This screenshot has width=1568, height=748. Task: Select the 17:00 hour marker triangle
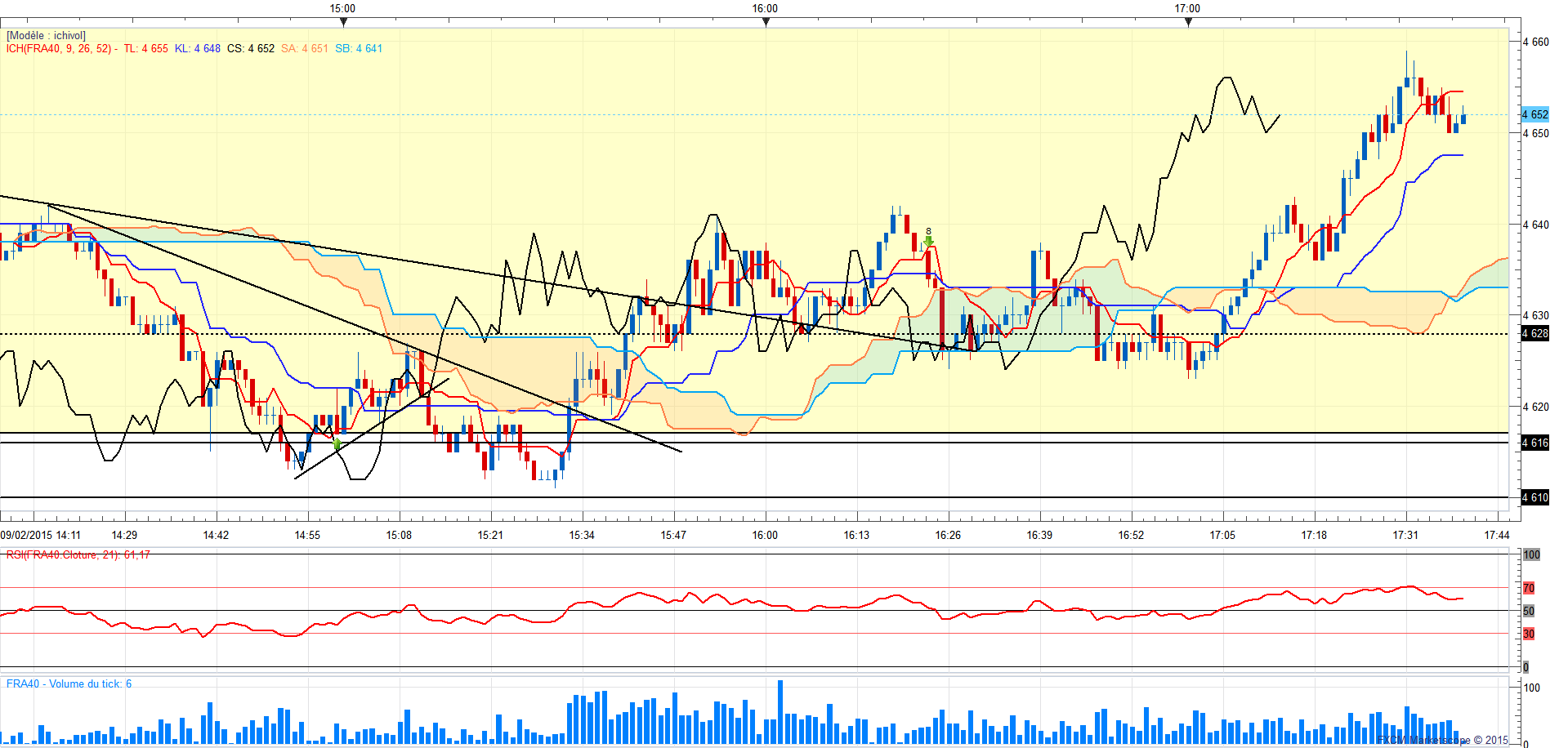coord(1188,22)
